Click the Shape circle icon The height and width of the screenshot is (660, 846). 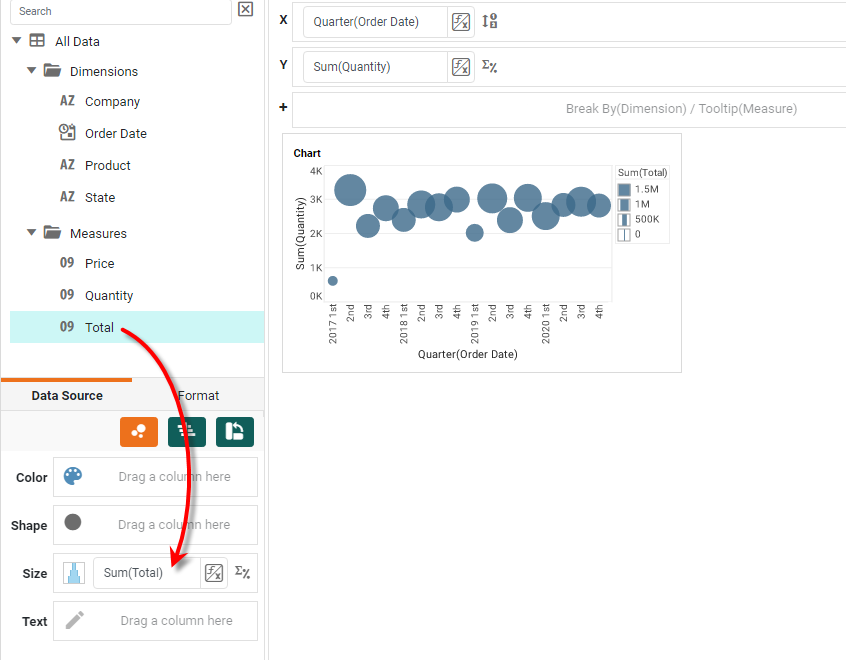pos(73,522)
